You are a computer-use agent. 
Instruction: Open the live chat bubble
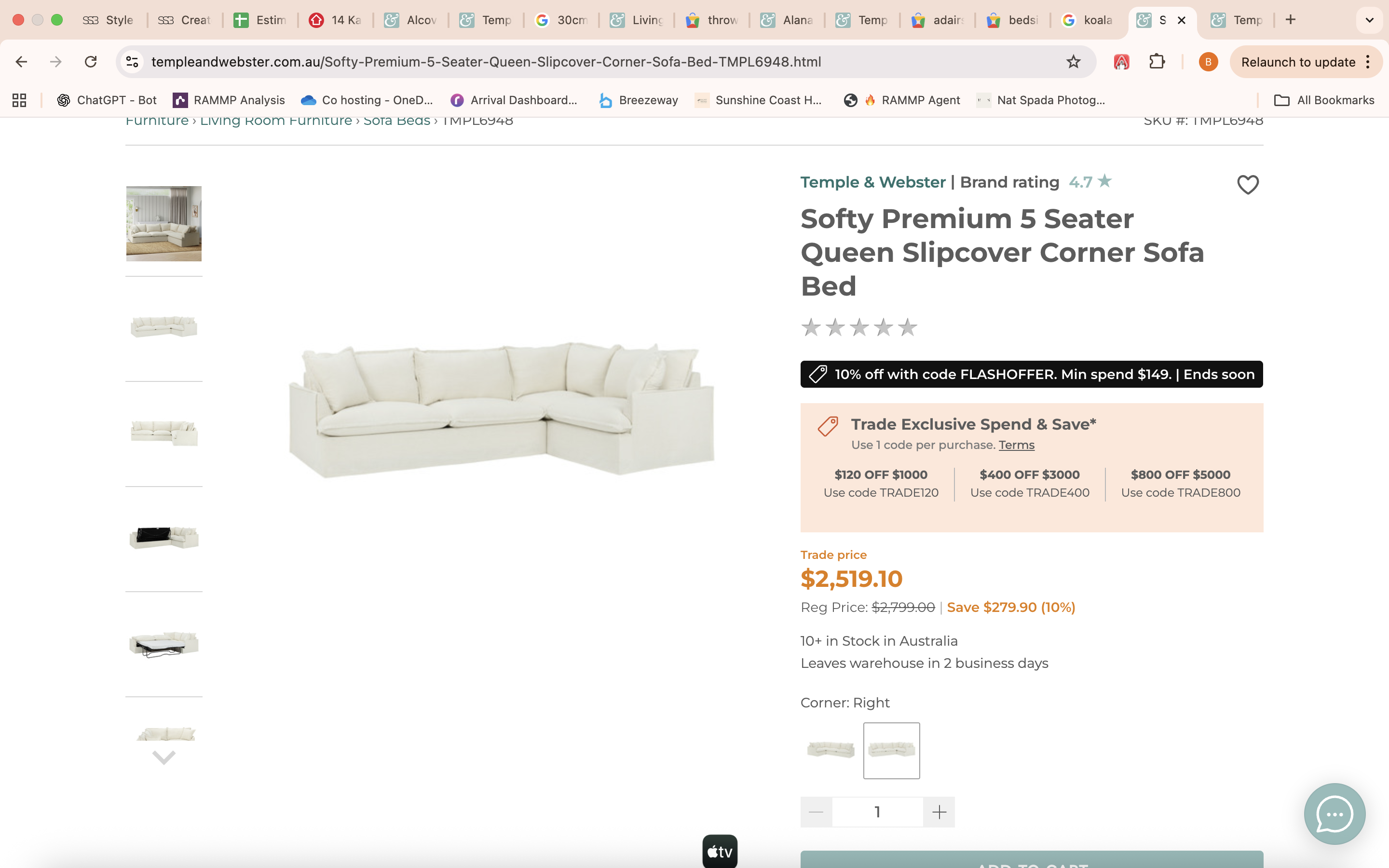(x=1334, y=814)
